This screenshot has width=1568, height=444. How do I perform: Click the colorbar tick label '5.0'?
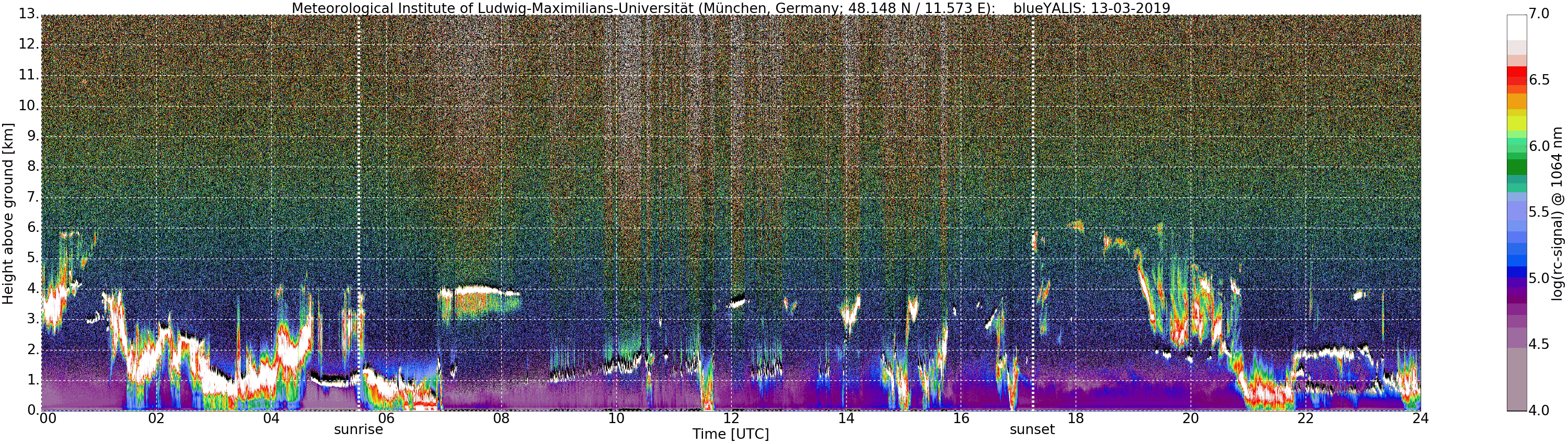1539,278
